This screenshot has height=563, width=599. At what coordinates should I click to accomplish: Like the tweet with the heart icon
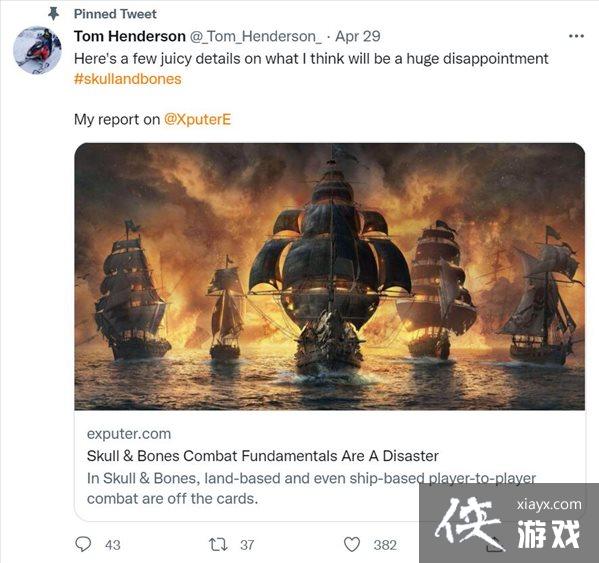[352, 544]
